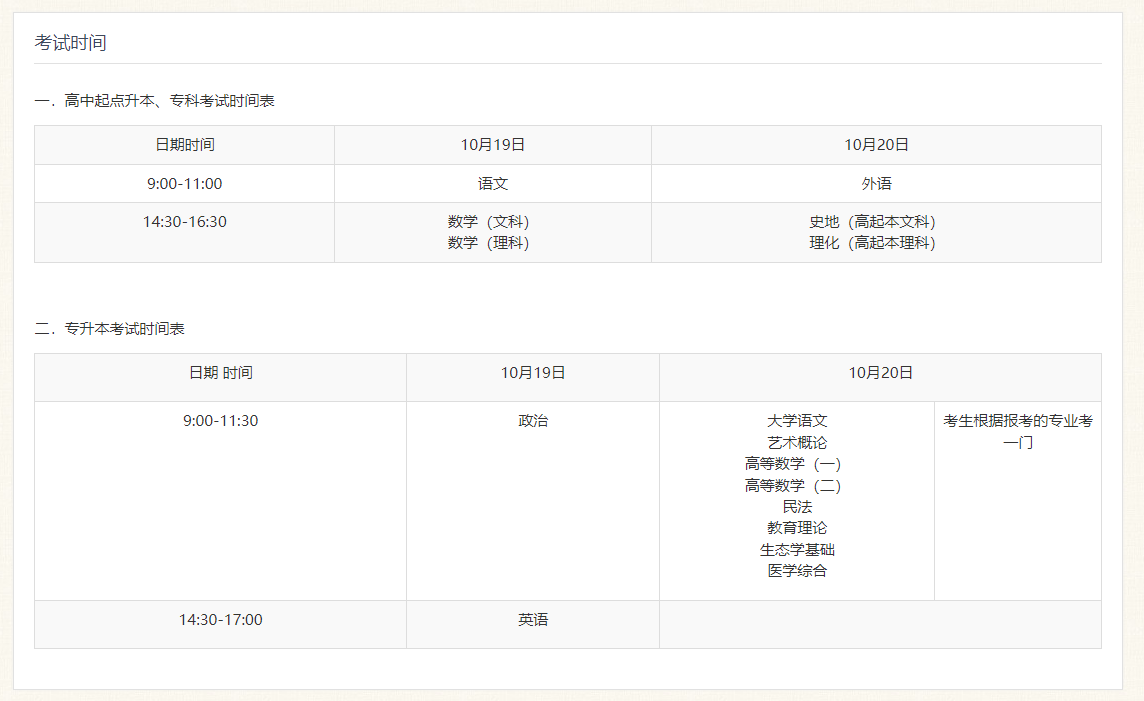
Task: Click the 数学（文科）entry
Action: pyautogui.click(x=489, y=222)
